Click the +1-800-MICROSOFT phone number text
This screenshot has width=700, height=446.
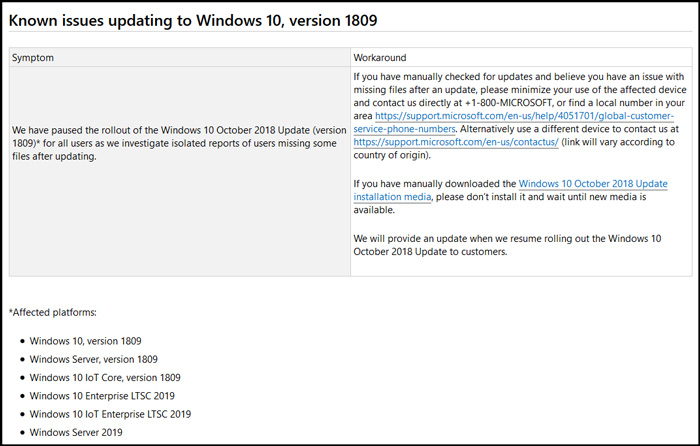pos(508,103)
